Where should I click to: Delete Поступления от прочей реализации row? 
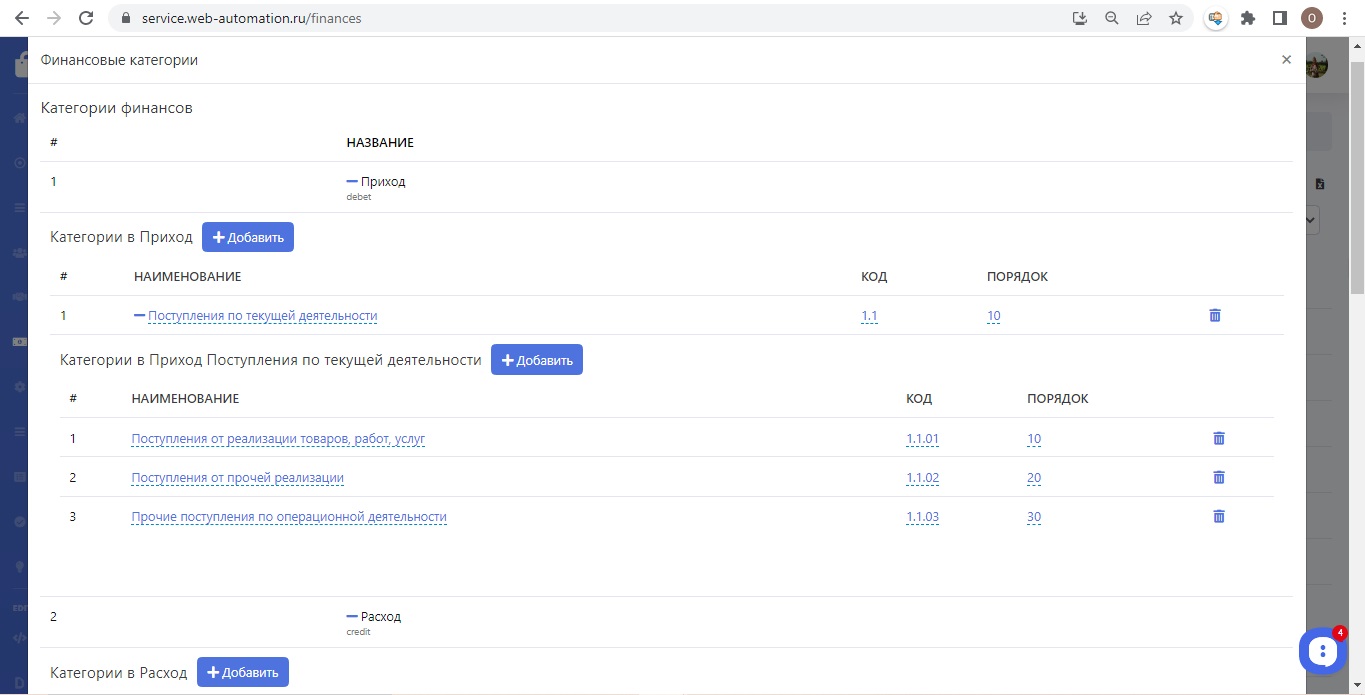click(x=1219, y=478)
